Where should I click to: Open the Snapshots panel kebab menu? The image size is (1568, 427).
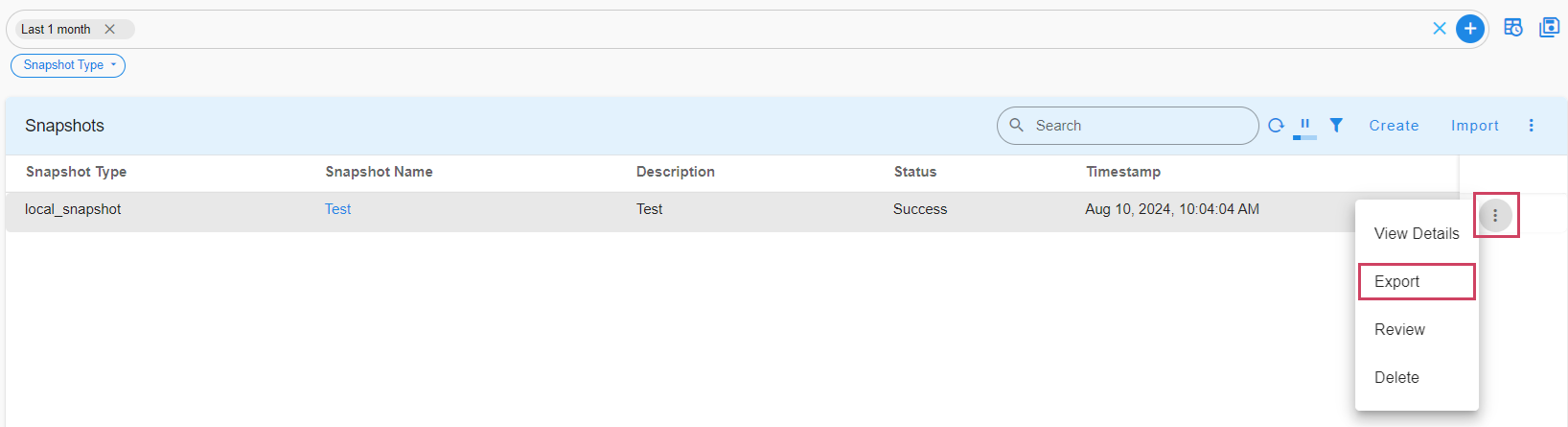(1531, 126)
